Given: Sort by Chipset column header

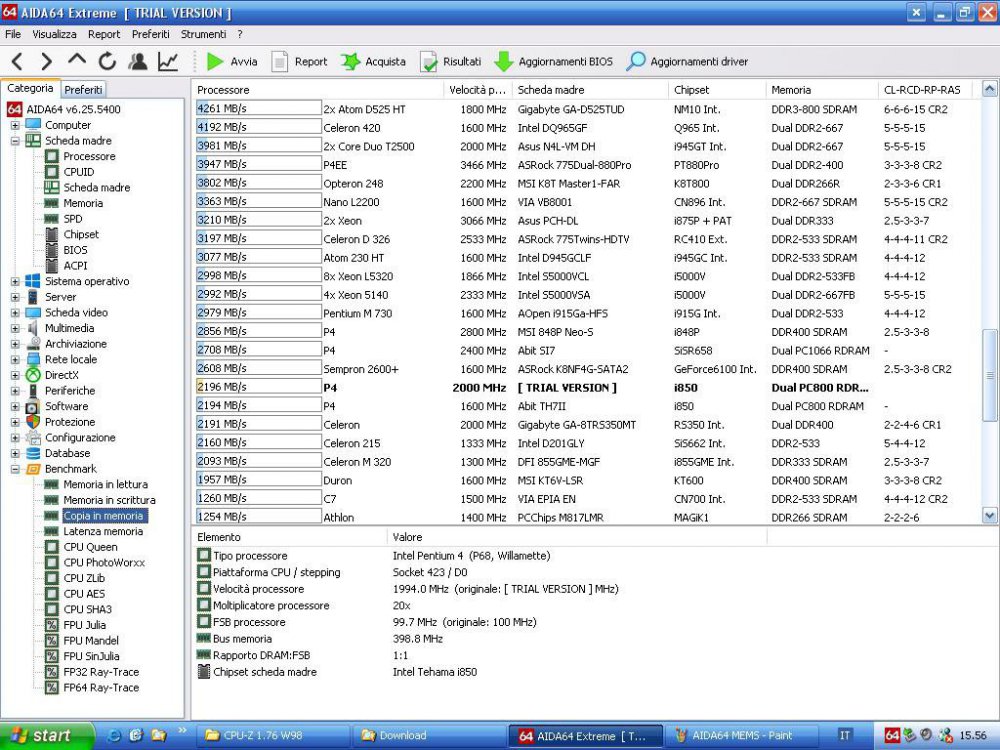Looking at the screenshot, I should click(x=692, y=90).
